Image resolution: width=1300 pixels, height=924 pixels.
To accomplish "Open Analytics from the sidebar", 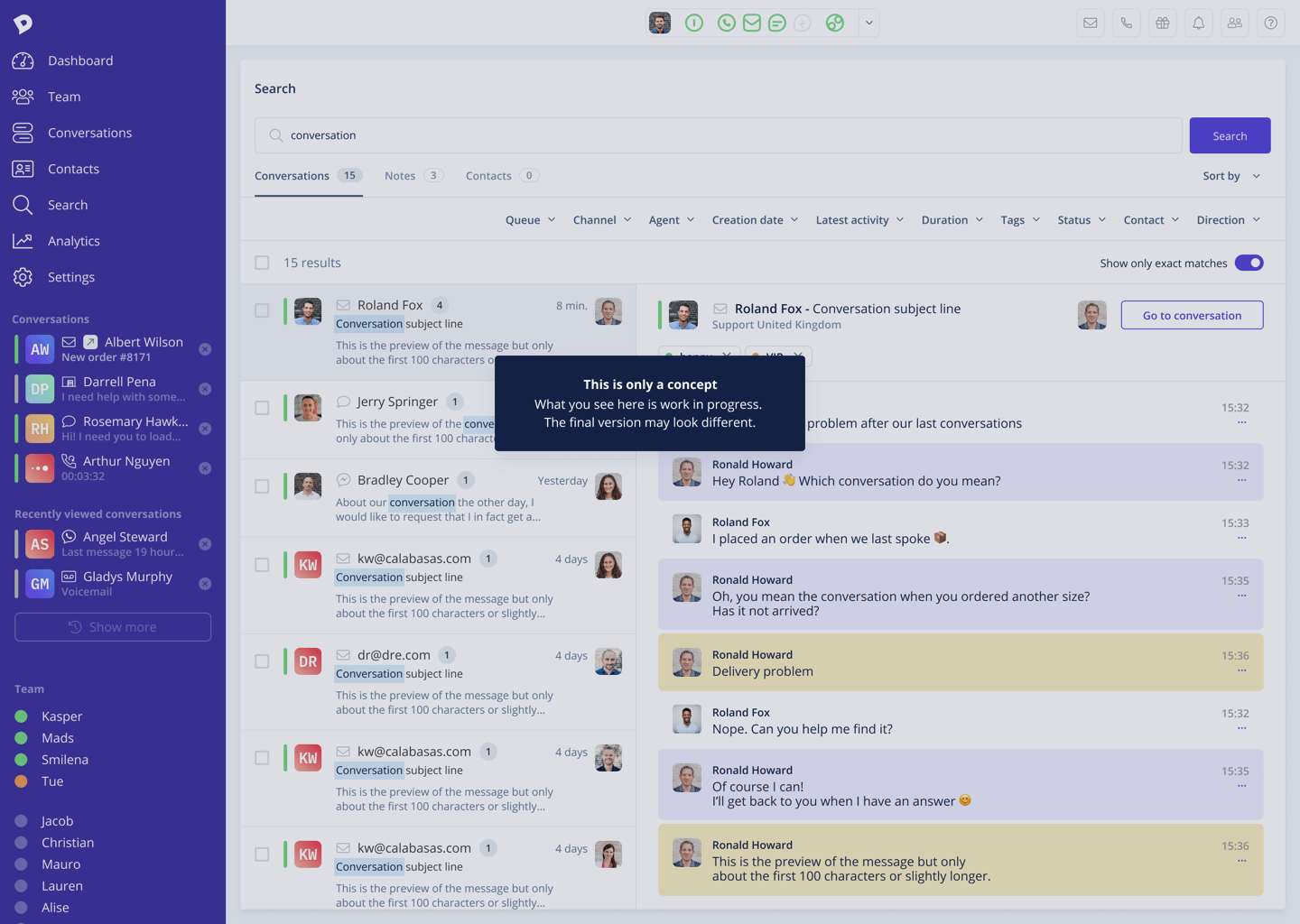I will pos(73,241).
